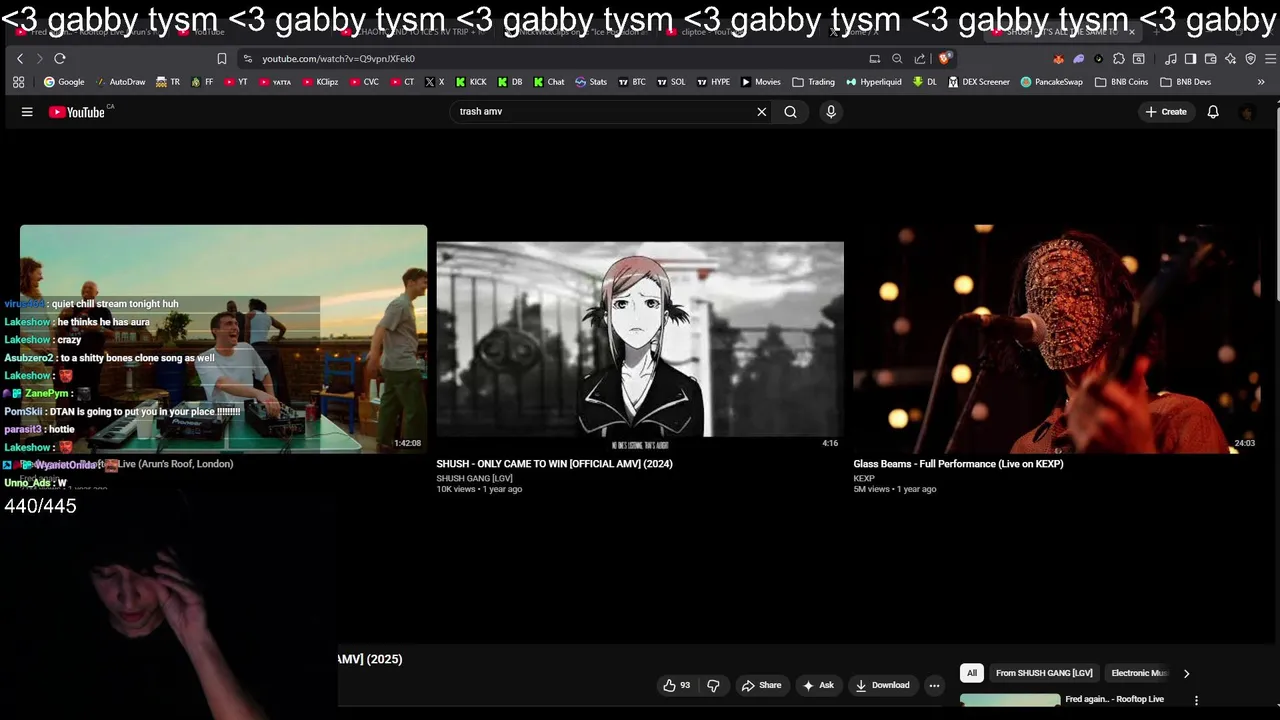The width and height of the screenshot is (1280, 720).
Task: Open the X bookmark
Action: point(434,82)
